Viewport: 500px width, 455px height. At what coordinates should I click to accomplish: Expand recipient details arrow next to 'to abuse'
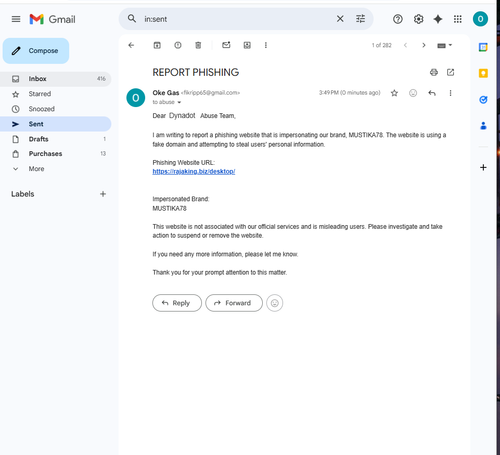(x=179, y=102)
